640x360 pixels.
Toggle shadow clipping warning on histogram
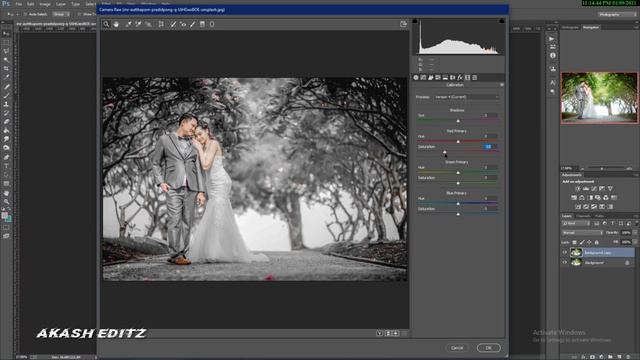[415, 21]
